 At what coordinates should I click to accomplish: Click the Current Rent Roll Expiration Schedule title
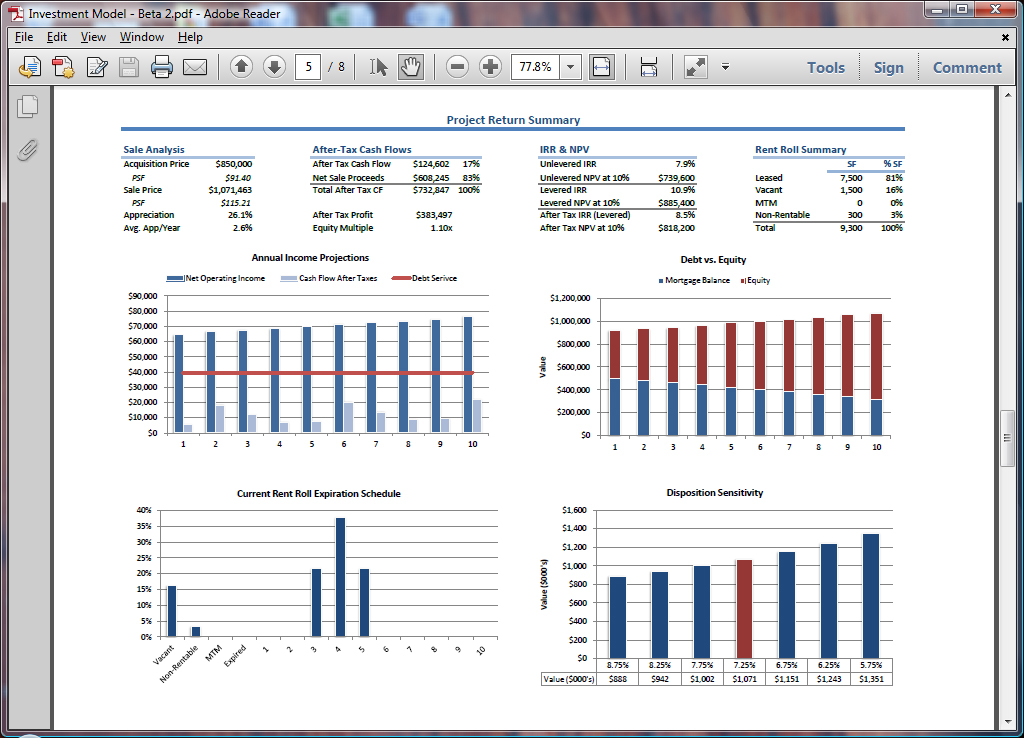point(319,494)
